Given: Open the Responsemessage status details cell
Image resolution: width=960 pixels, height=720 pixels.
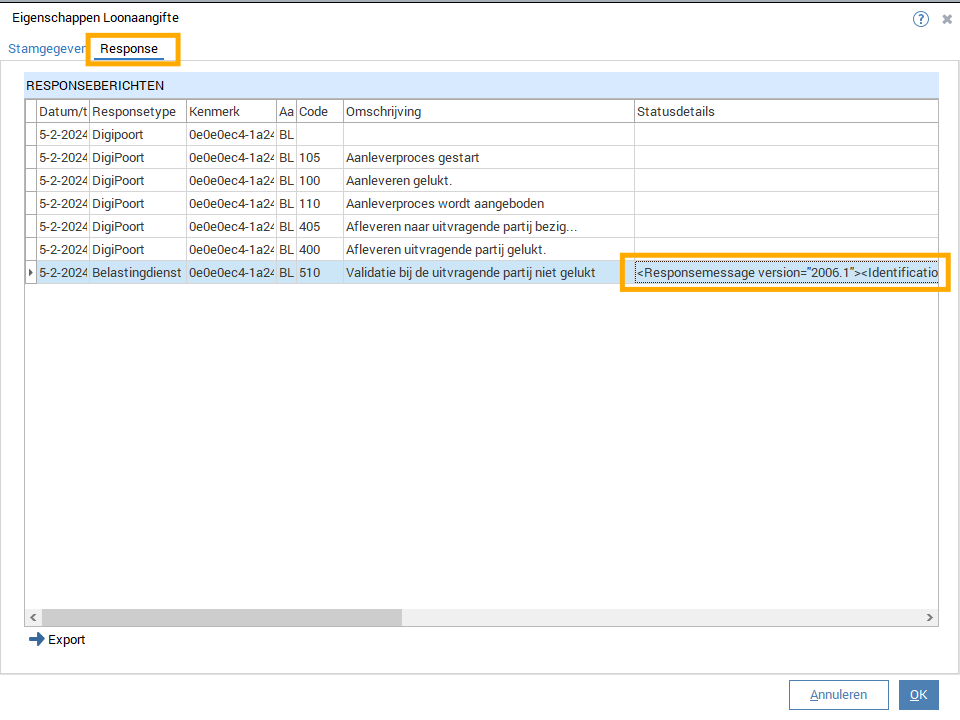Looking at the screenshot, I should (x=786, y=273).
